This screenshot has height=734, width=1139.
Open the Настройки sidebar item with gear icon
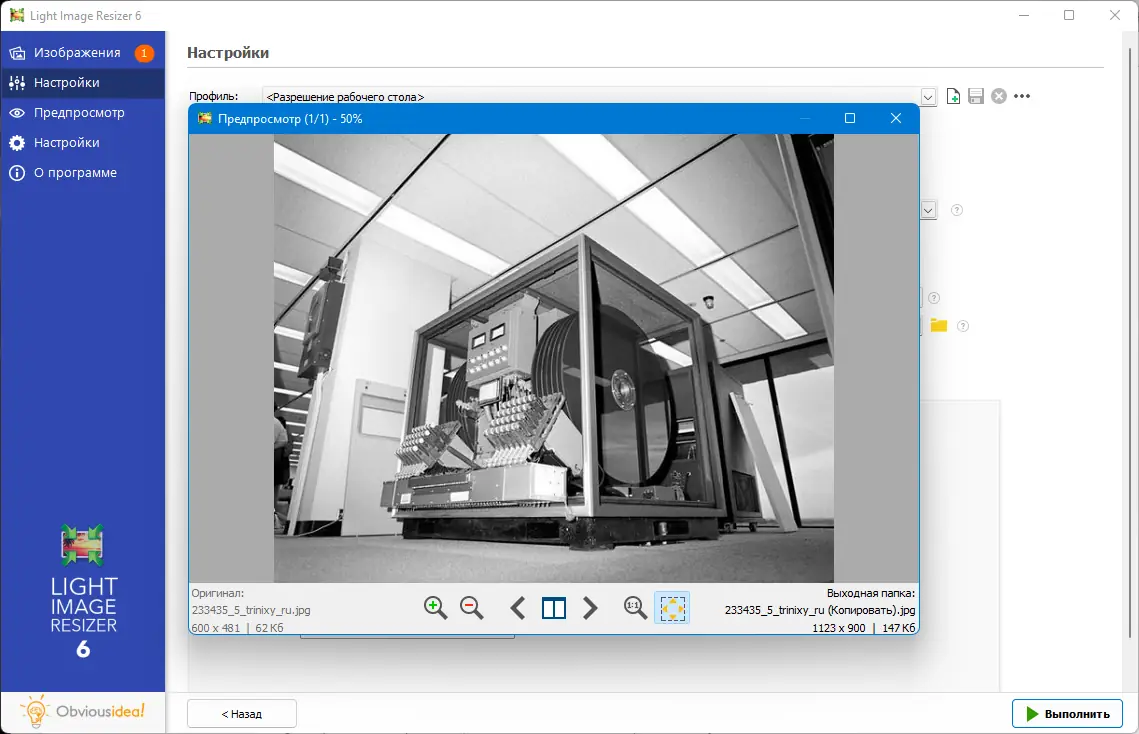pyautogui.click(x=82, y=142)
